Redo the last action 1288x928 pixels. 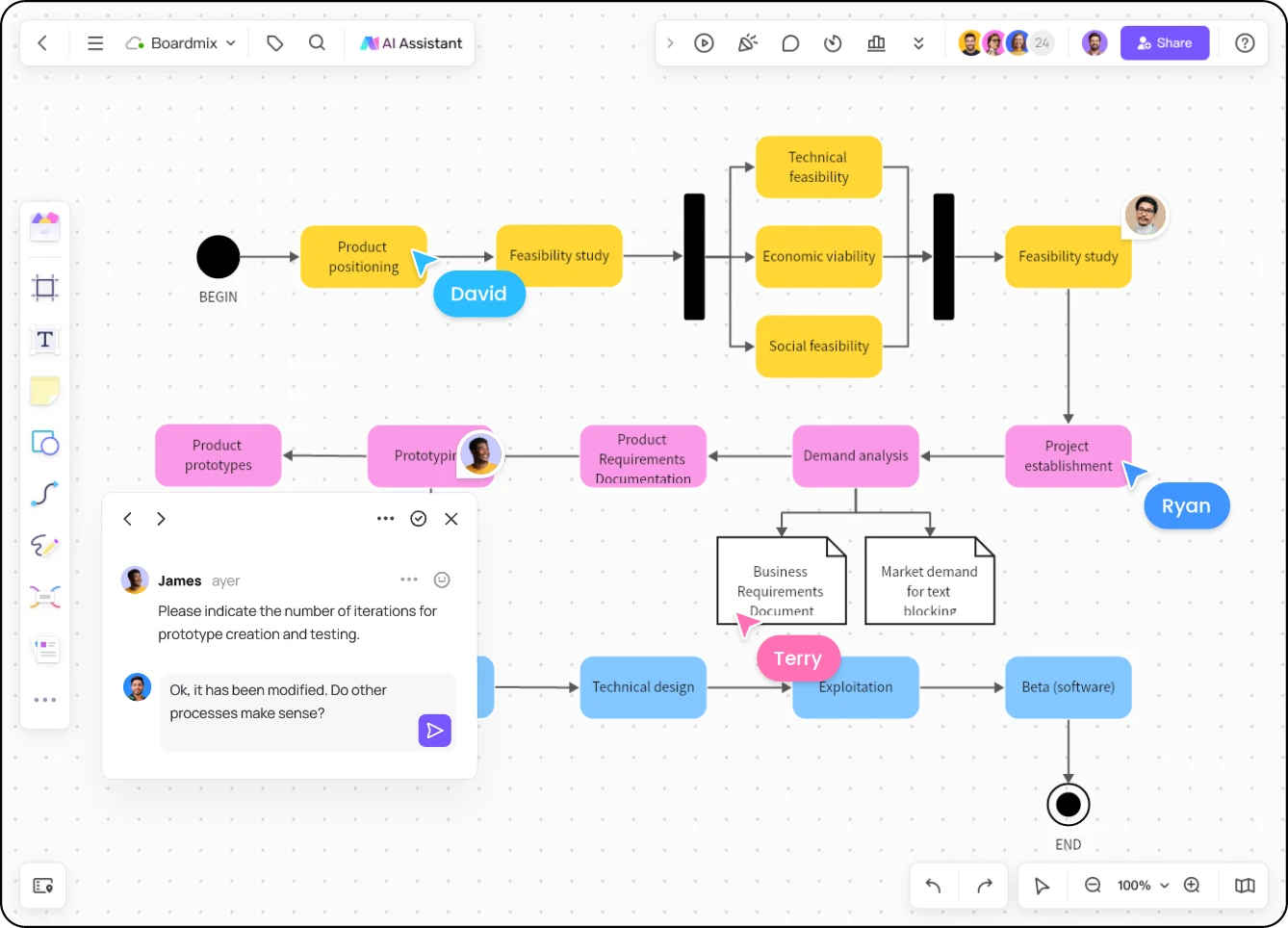(x=985, y=886)
